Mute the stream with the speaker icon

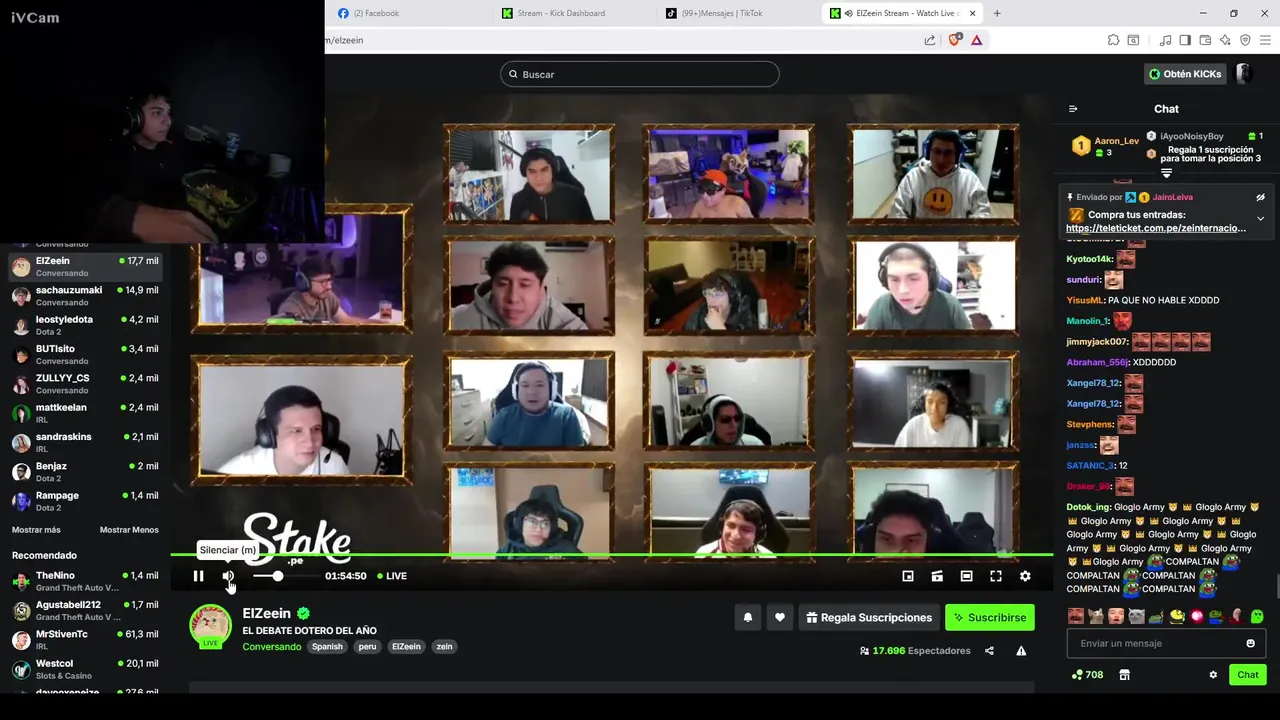click(x=228, y=576)
